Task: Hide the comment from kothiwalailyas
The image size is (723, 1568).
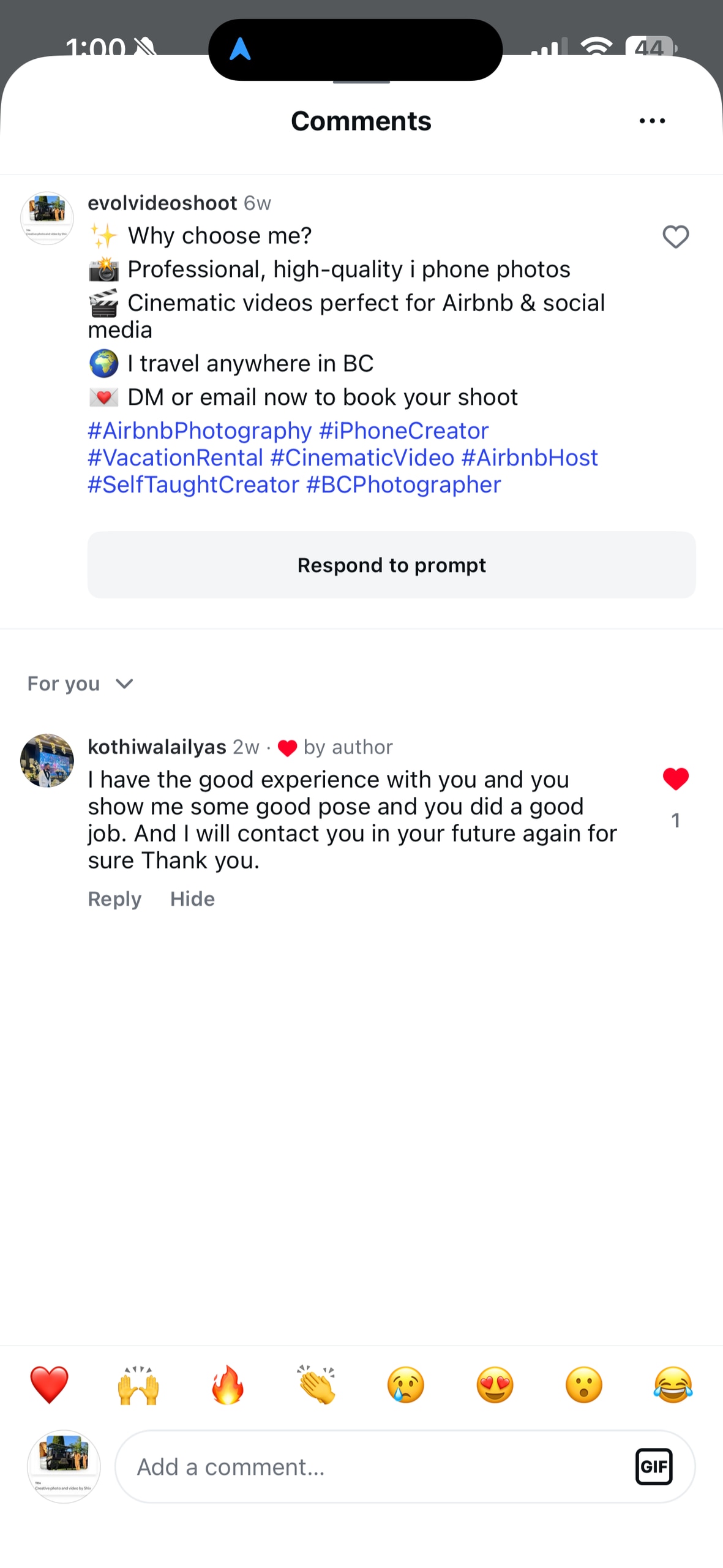Action: tap(192, 899)
